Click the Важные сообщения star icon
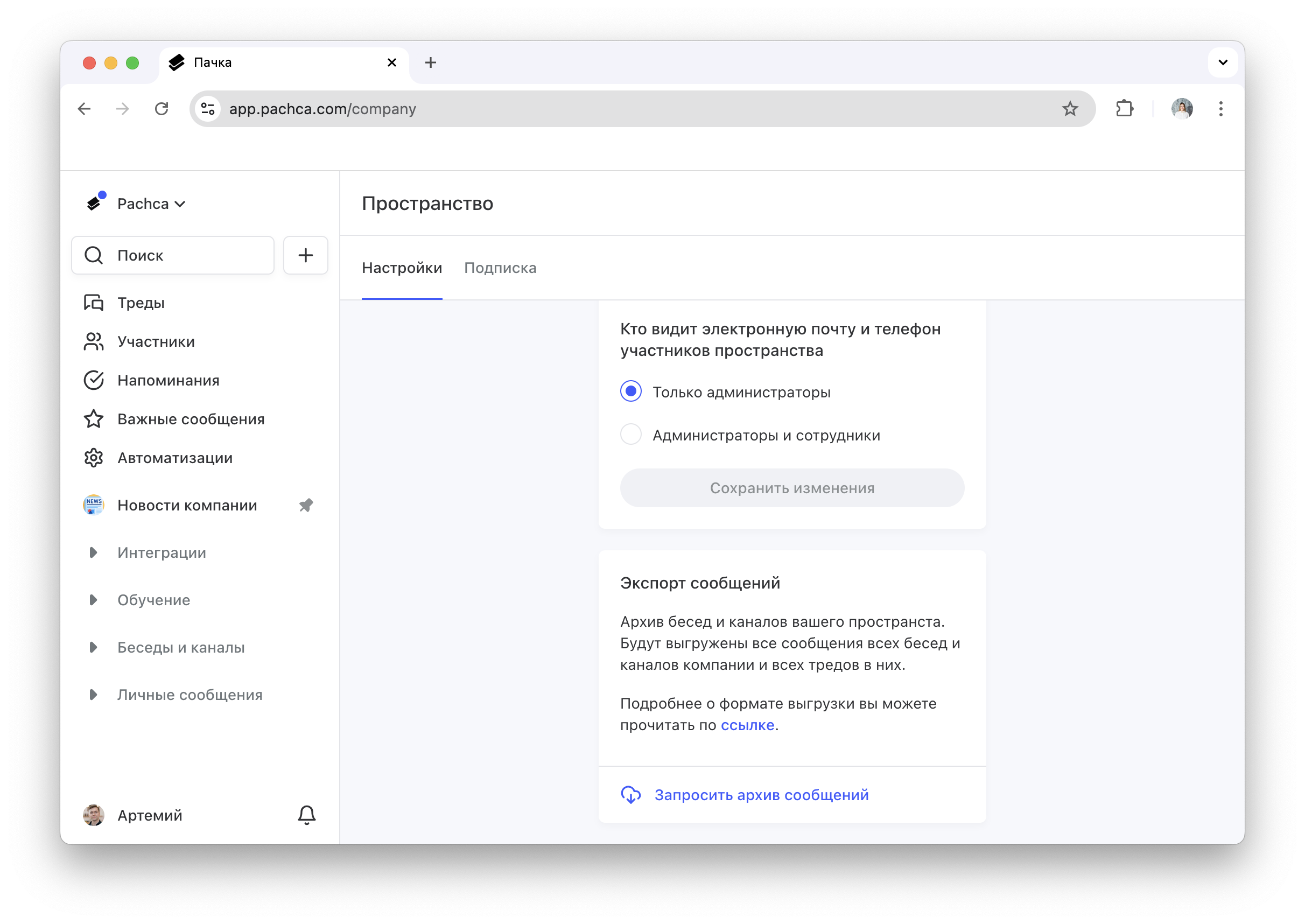The height and width of the screenshot is (924, 1305). click(x=93, y=419)
